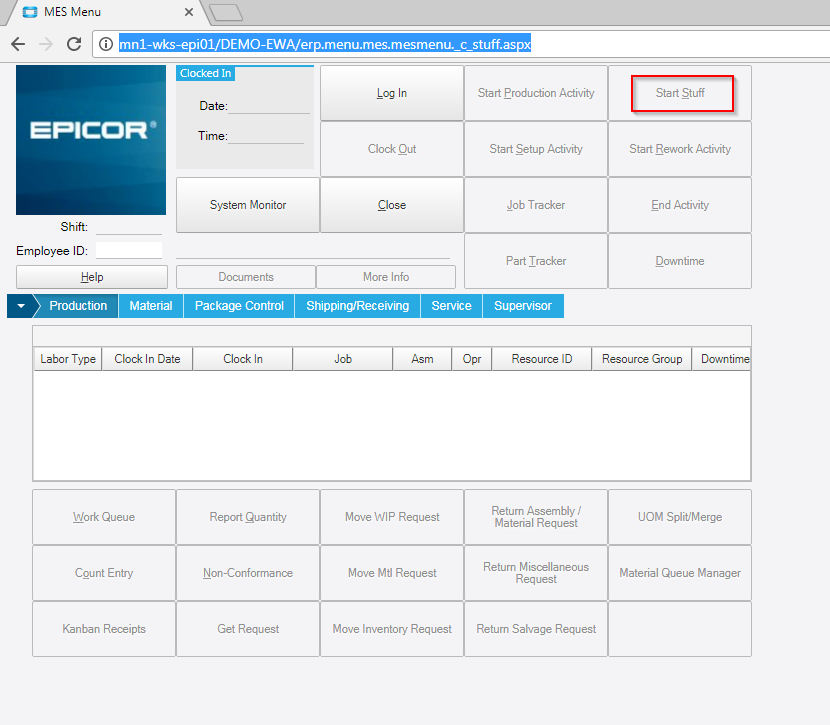This screenshot has width=830, height=725.
Task: Click the Asm column header
Action: [422, 359]
